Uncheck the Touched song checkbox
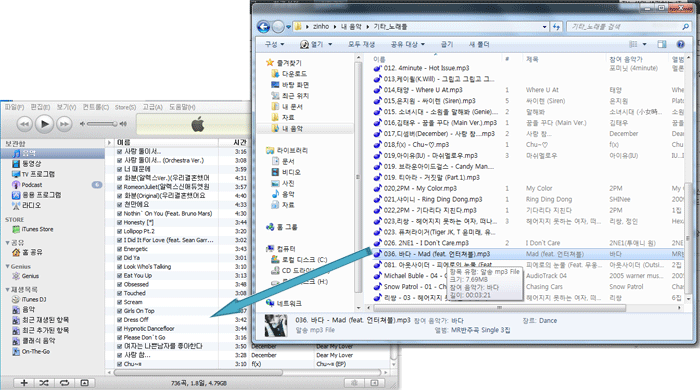700x390 pixels. (120, 293)
